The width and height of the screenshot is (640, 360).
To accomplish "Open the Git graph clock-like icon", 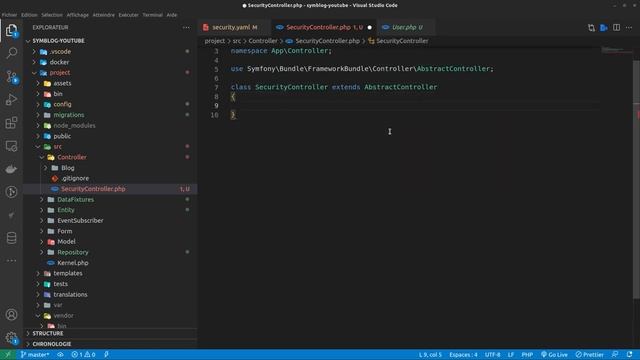I will [x=11, y=192].
